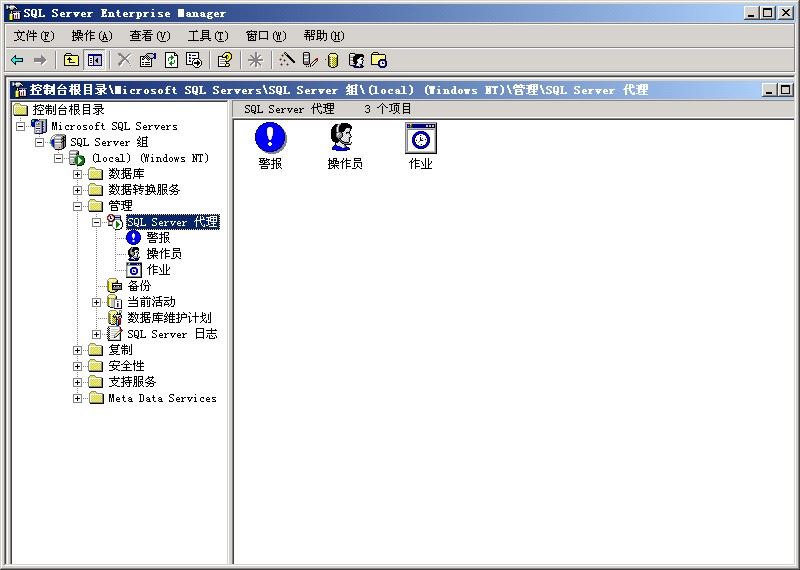The image size is (800, 570).
Task: Open the 文件(F) menu
Action: (x=34, y=36)
